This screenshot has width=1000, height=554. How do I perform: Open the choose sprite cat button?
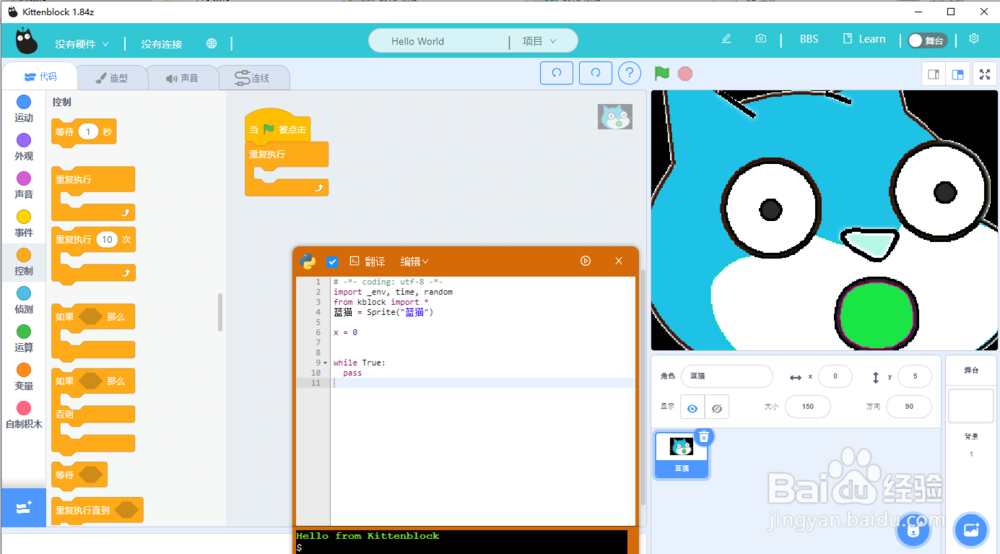coord(913,529)
